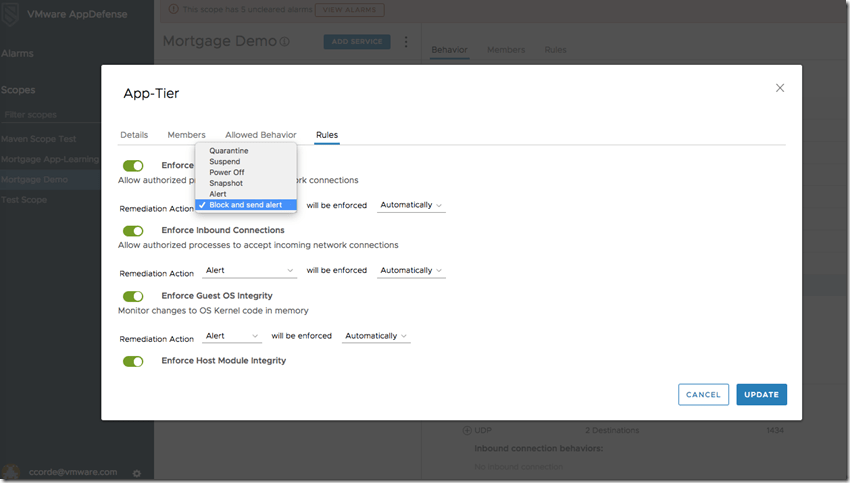Open the three-dot menu beside Add Service

coord(406,42)
